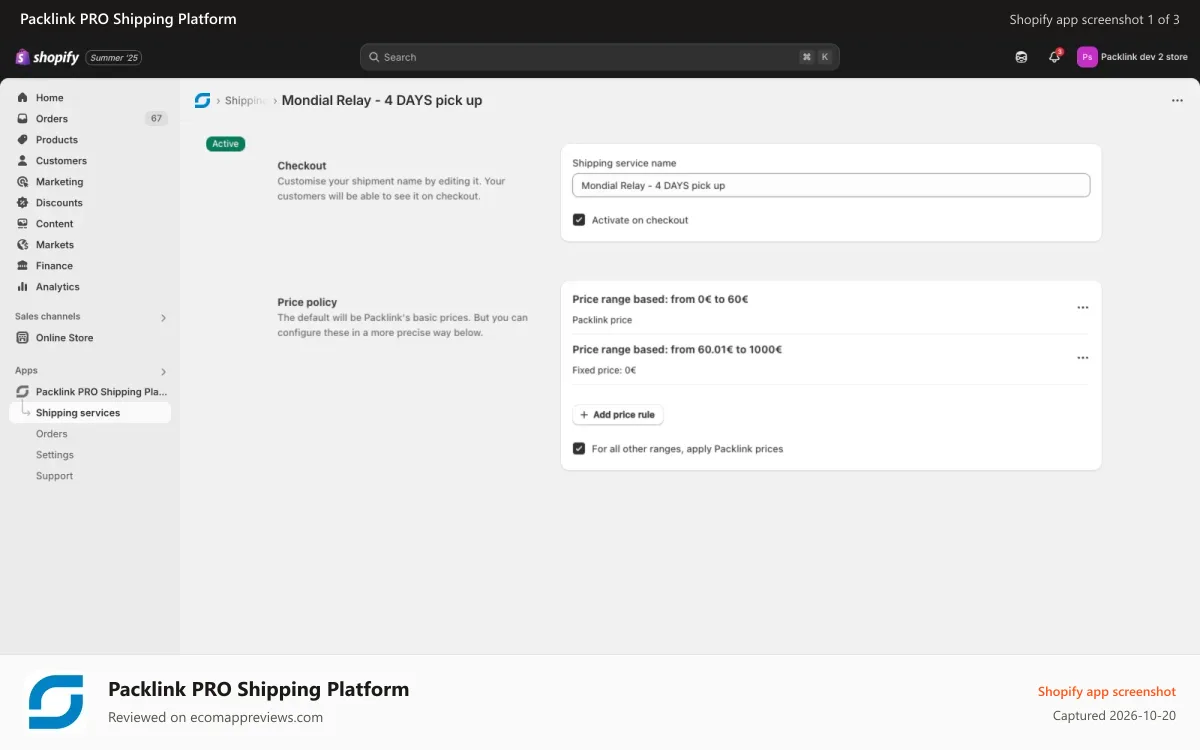
Task: Click the Packlink app icon in sidebar
Action: (x=22, y=392)
